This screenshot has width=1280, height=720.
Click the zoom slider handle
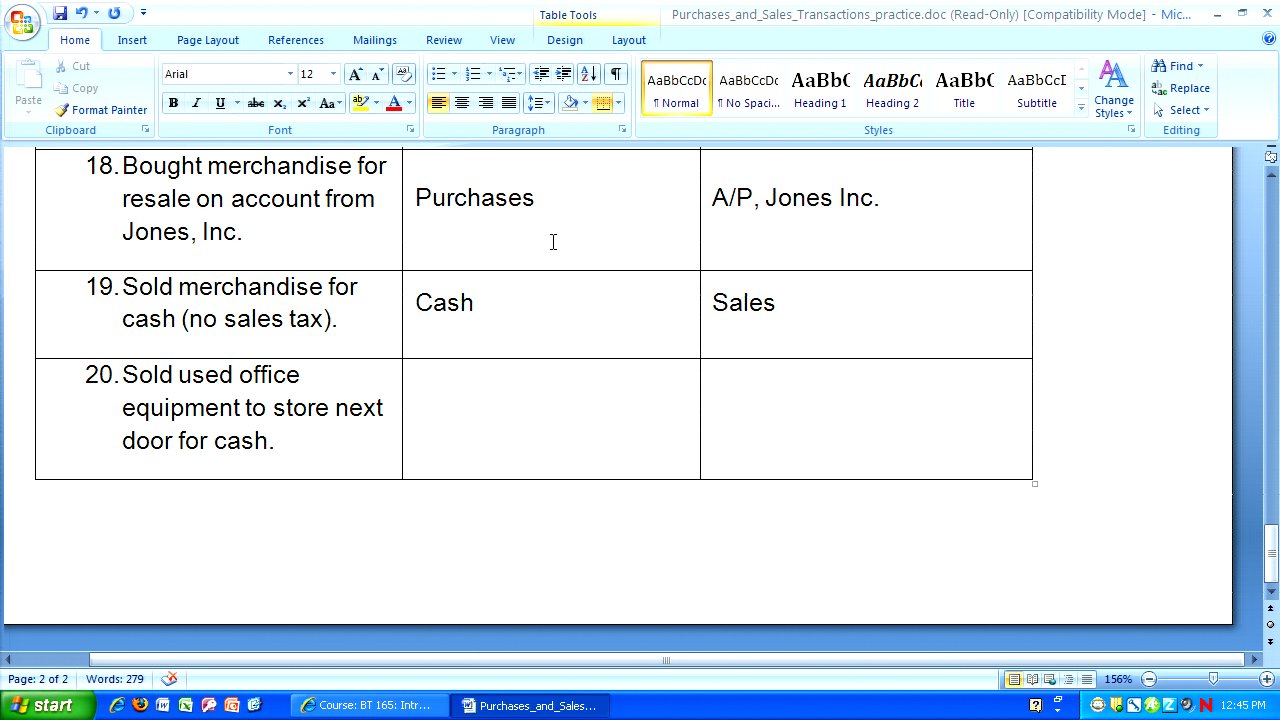(1212, 680)
